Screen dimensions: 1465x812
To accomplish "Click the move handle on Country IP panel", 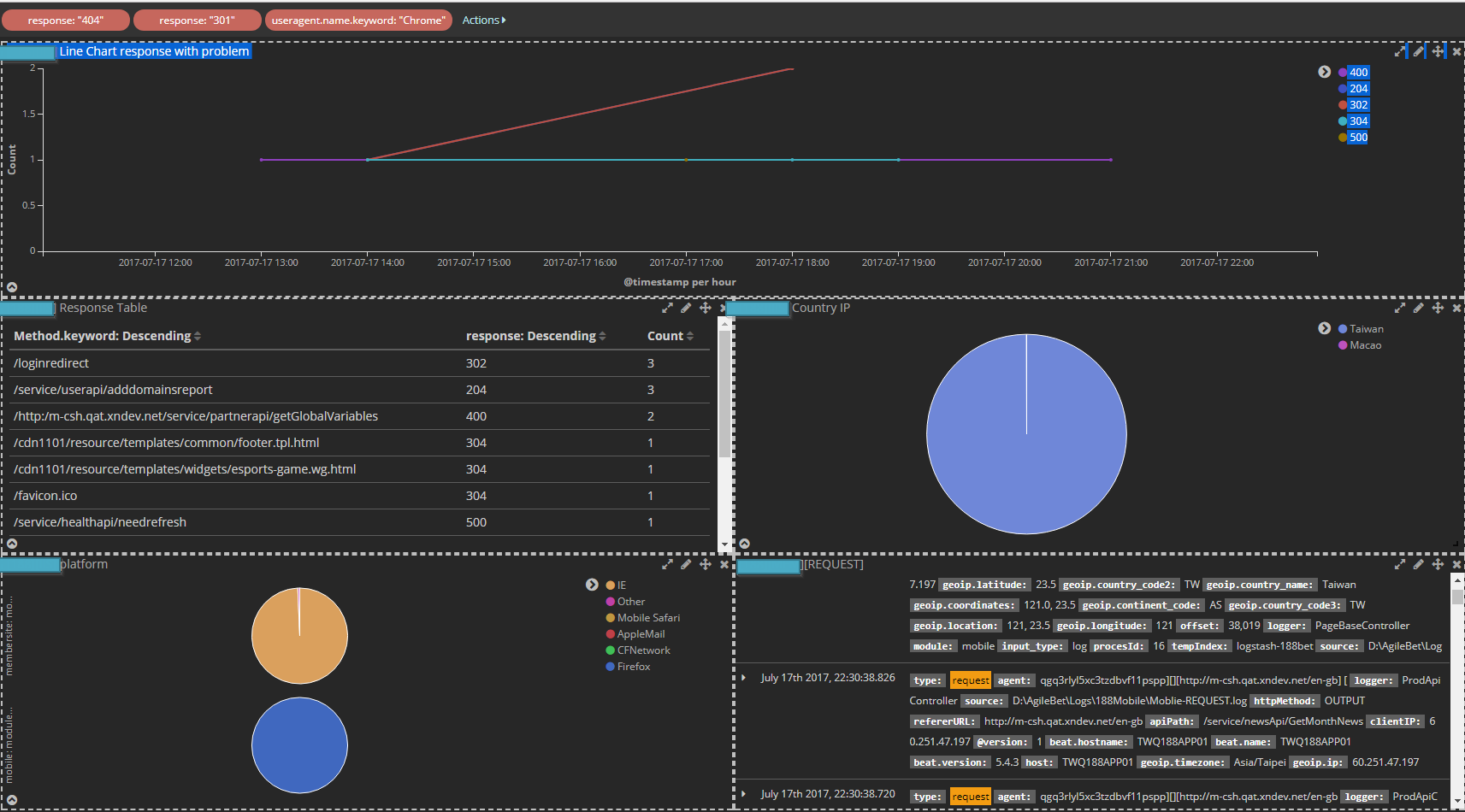I will [x=1438, y=308].
